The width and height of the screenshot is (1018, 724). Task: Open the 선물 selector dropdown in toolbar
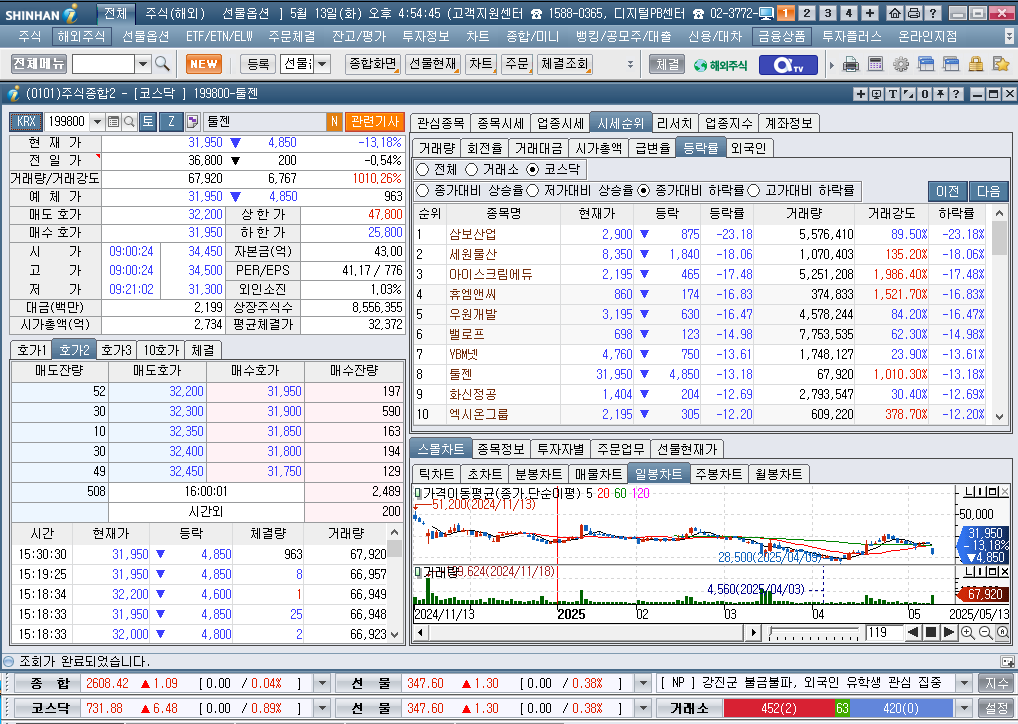point(323,64)
